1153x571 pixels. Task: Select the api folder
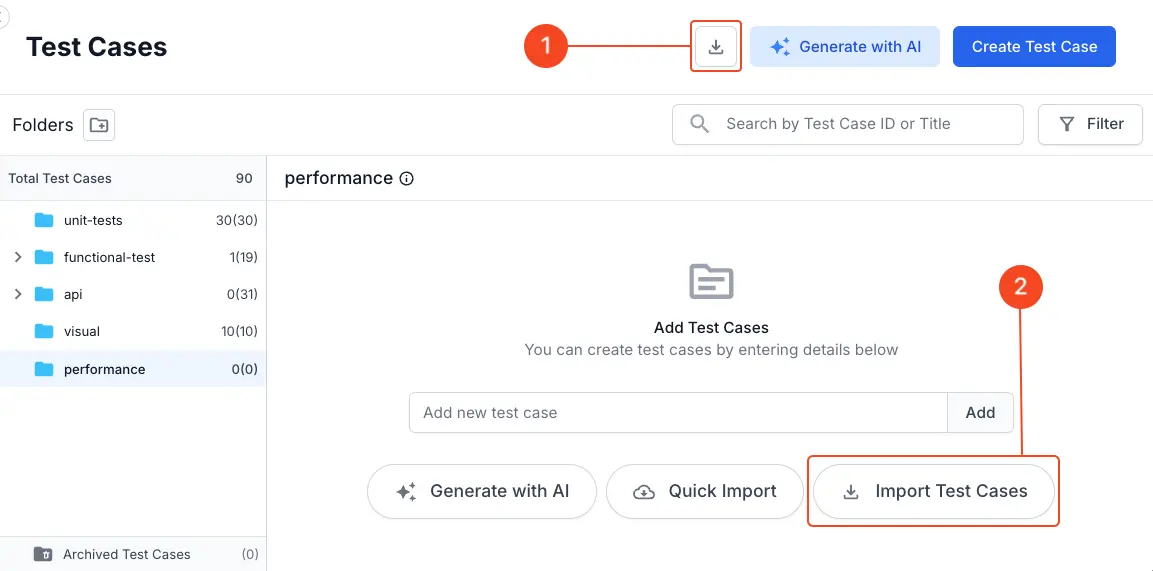tap(73, 294)
